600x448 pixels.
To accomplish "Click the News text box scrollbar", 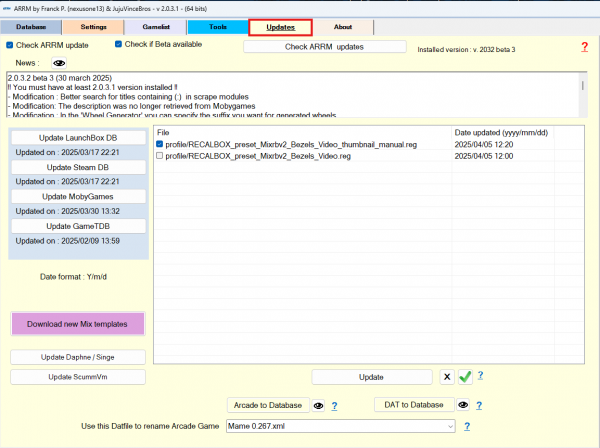I will coord(584,94).
